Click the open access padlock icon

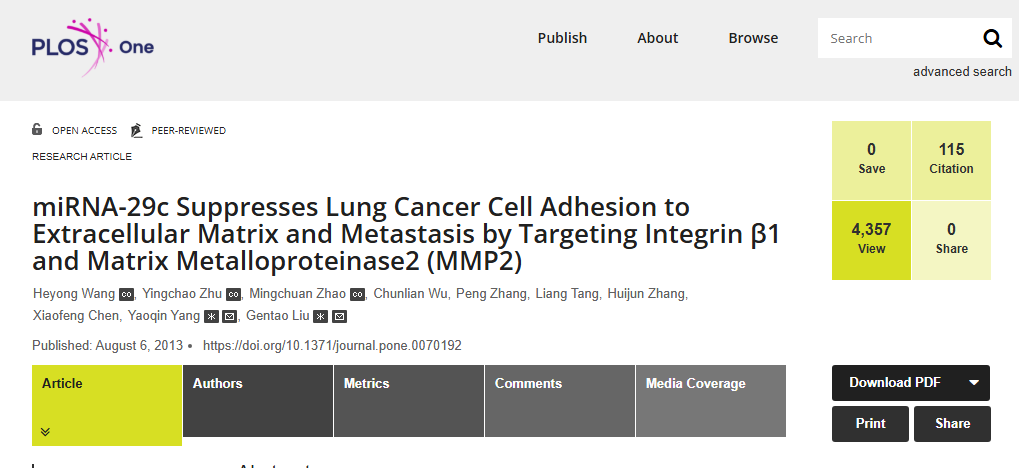pos(37,129)
